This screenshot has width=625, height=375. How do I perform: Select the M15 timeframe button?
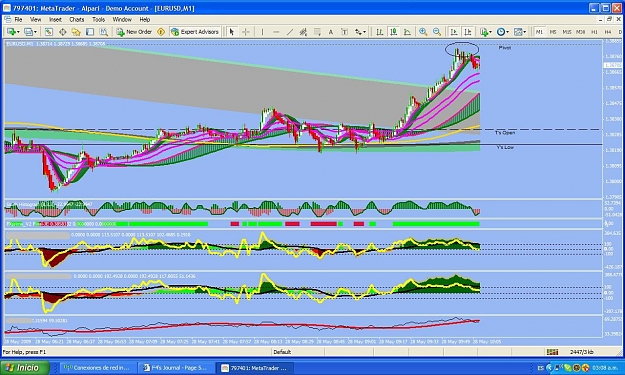pos(567,32)
